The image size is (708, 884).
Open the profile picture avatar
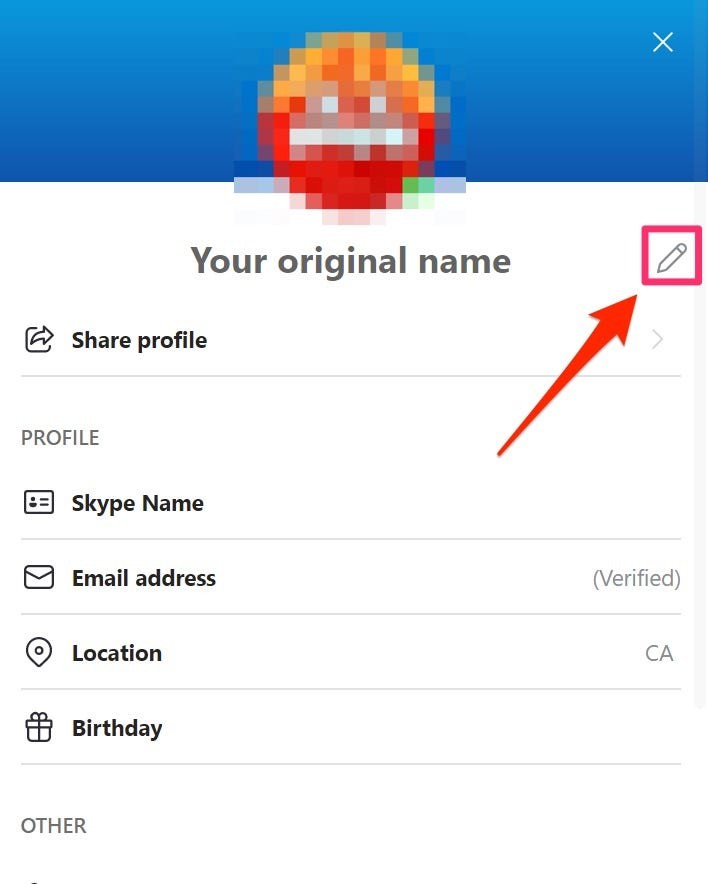(x=350, y=120)
